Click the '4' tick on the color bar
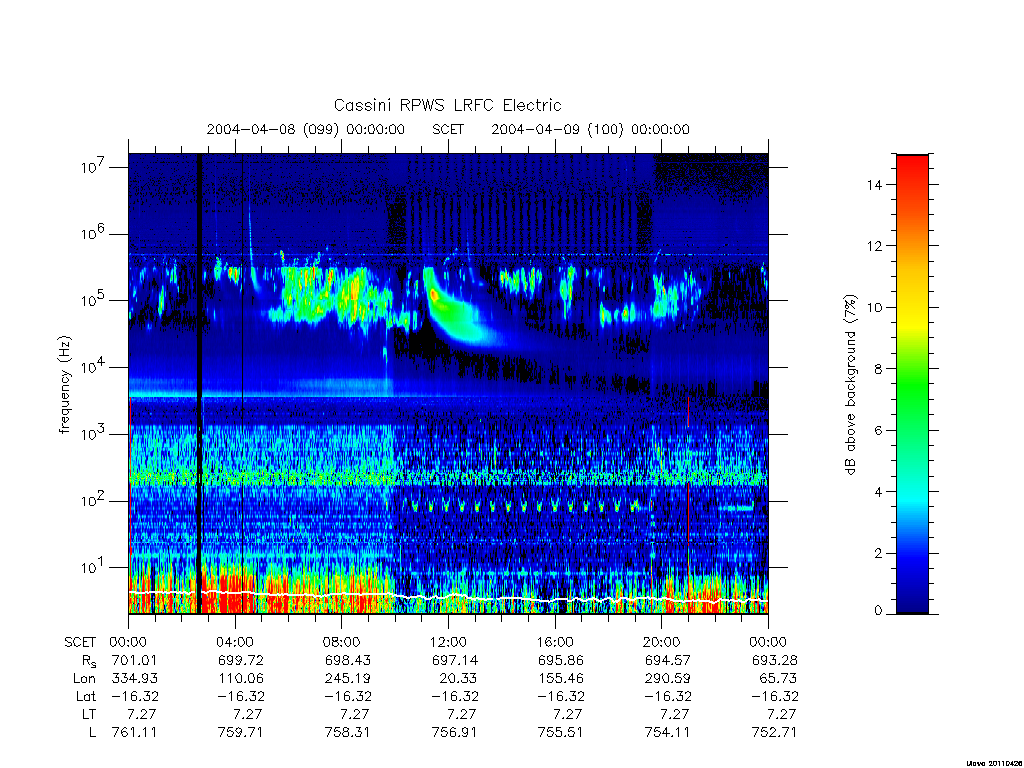Viewport: 1024px width, 768px height. (878, 492)
